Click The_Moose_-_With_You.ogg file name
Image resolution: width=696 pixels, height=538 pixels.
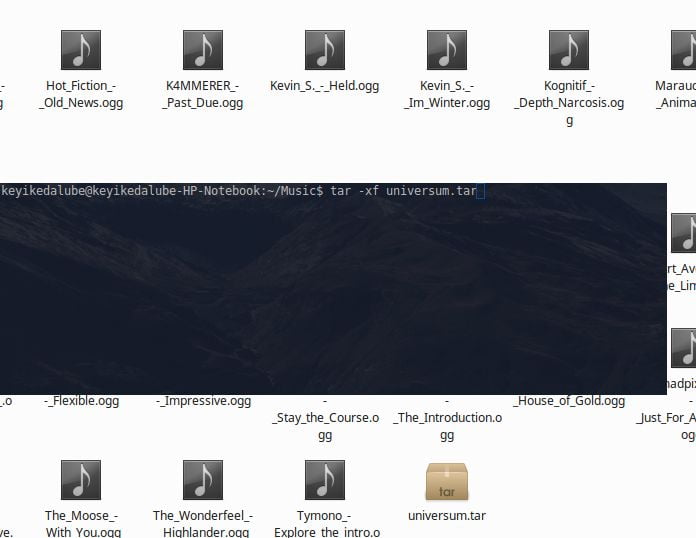click(83, 523)
